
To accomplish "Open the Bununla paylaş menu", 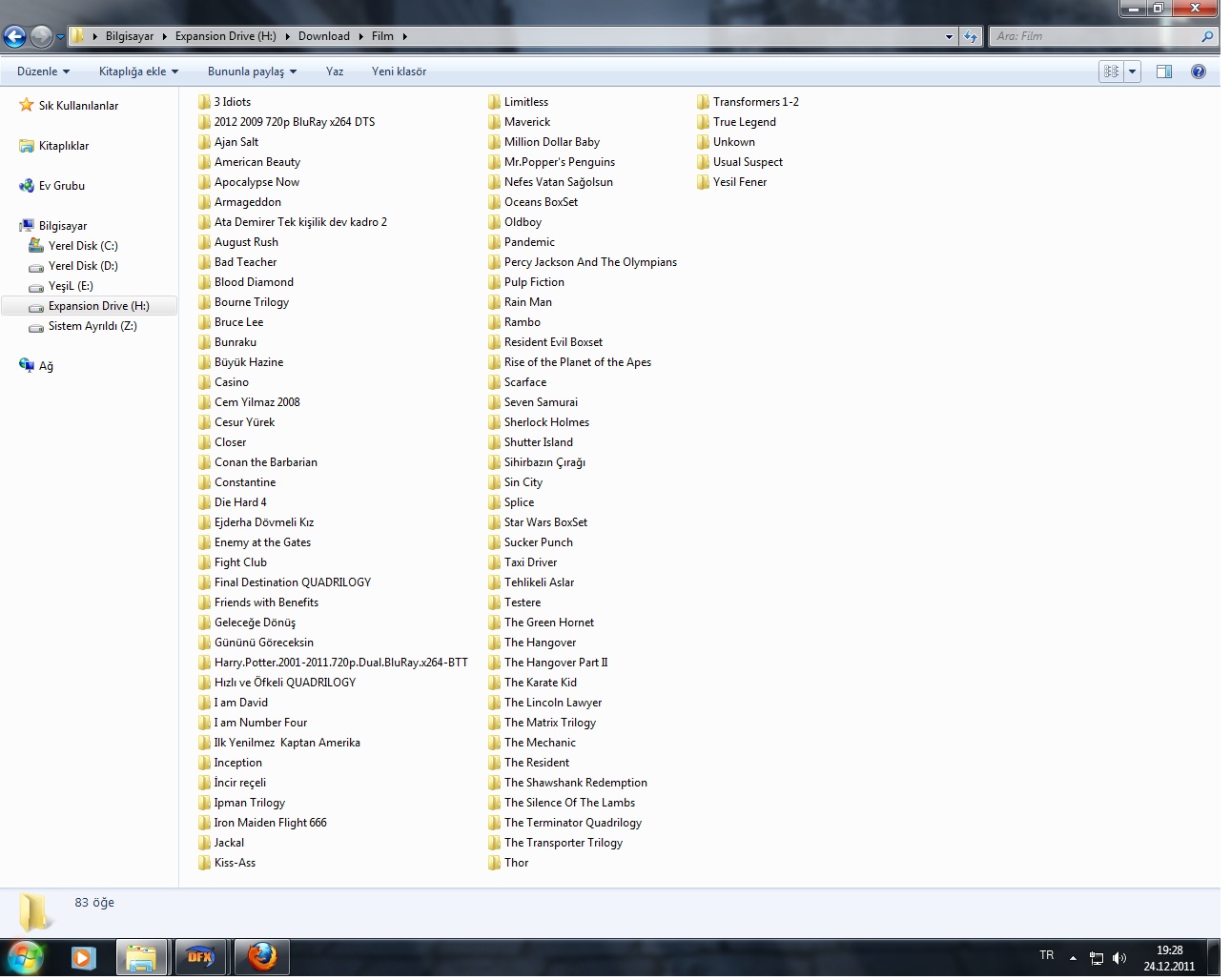I will (x=252, y=71).
